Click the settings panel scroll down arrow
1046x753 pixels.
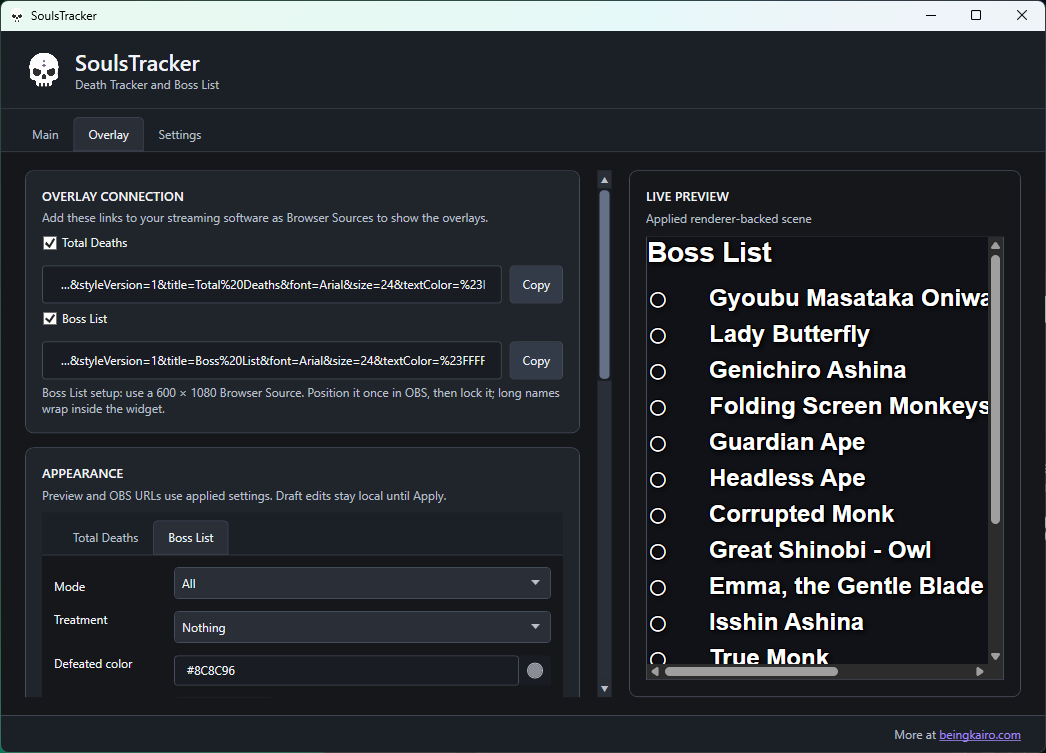pyautogui.click(x=604, y=689)
